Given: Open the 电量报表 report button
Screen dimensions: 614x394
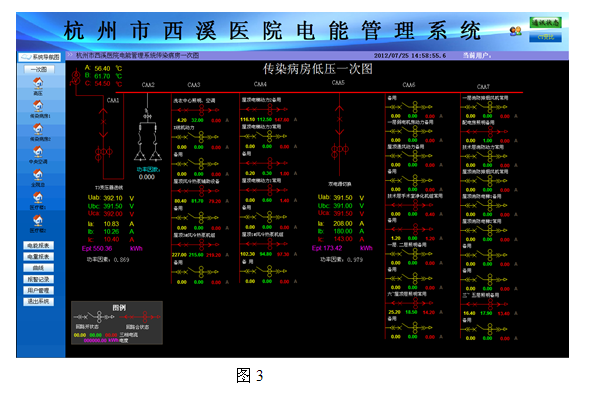Looking at the screenshot, I should coord(38,257).
